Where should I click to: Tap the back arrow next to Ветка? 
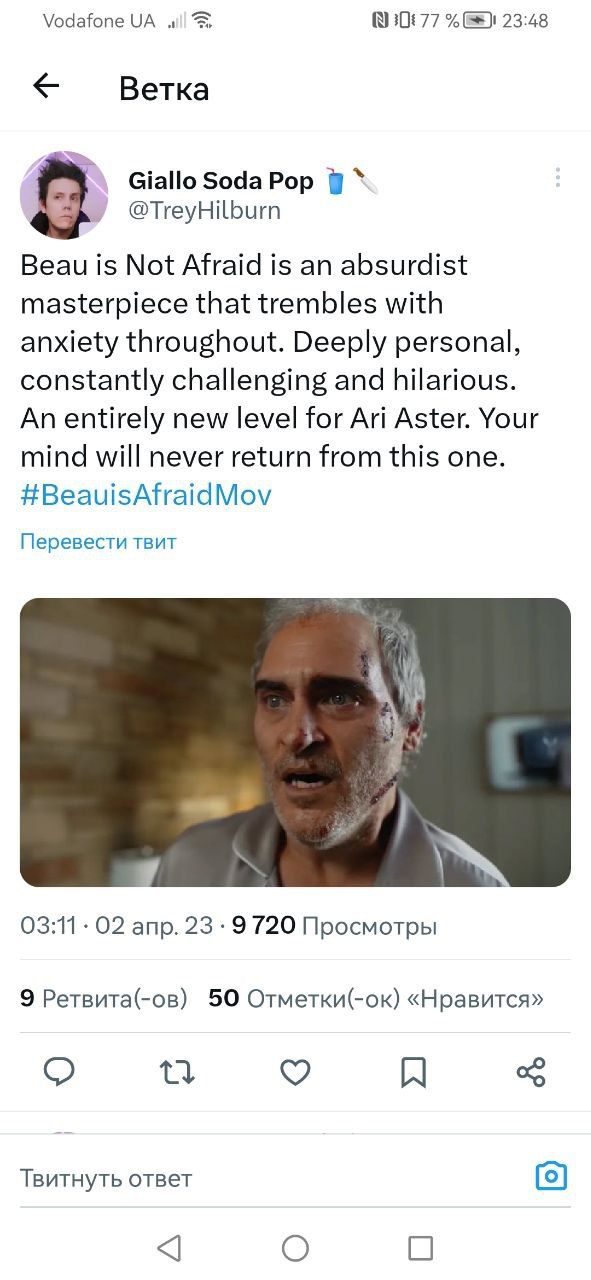tap(46, 87)
